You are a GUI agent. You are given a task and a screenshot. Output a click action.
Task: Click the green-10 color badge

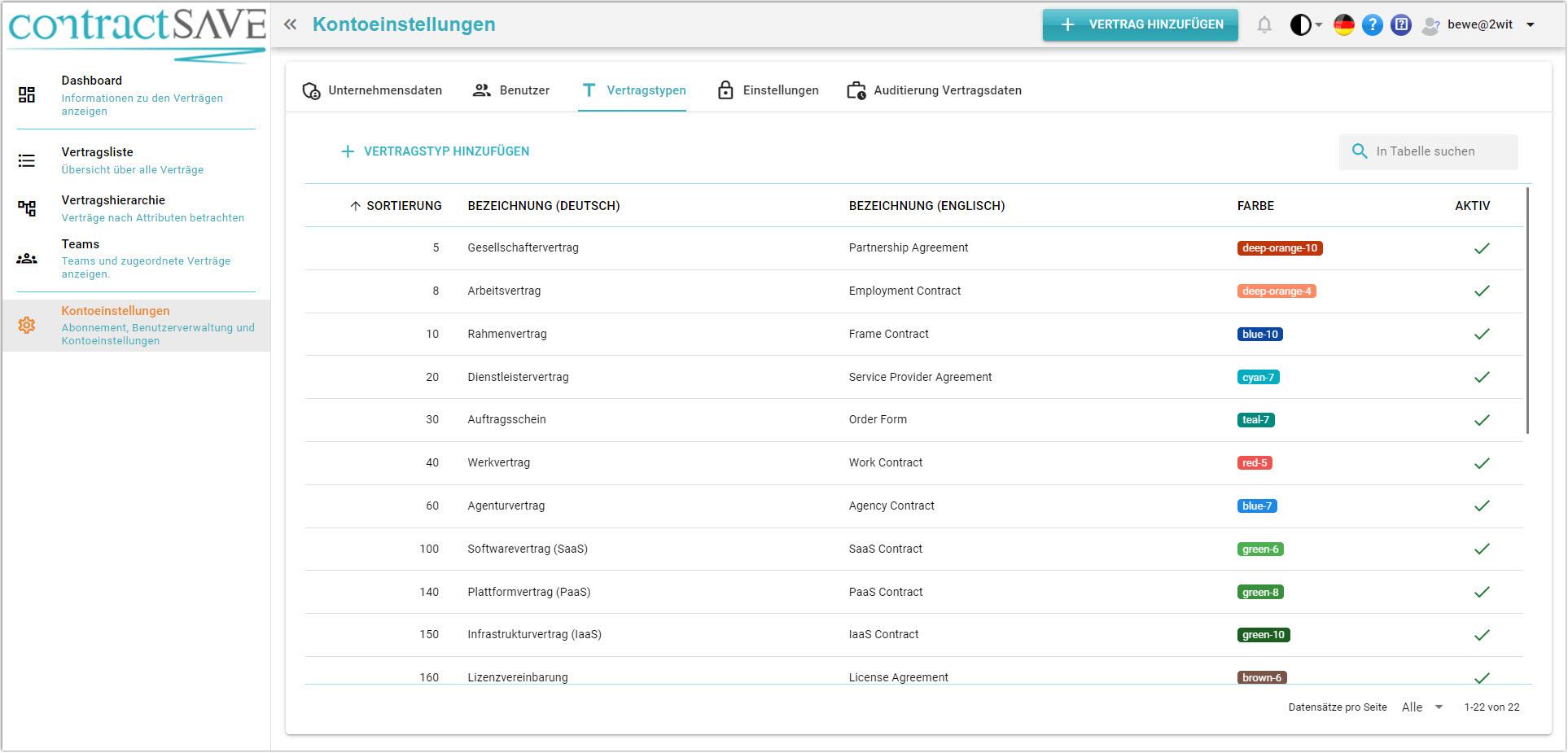click(x=1264, y=635)
